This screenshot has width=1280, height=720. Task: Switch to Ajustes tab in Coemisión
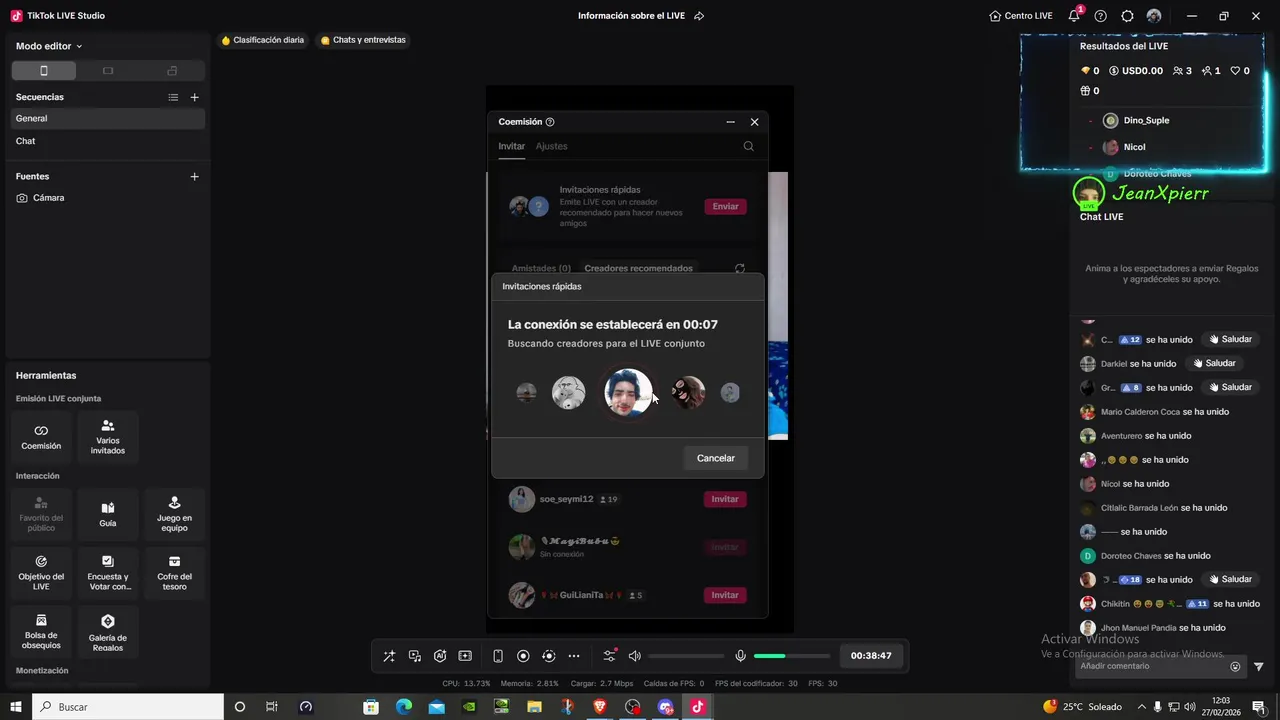click(551, 146)
